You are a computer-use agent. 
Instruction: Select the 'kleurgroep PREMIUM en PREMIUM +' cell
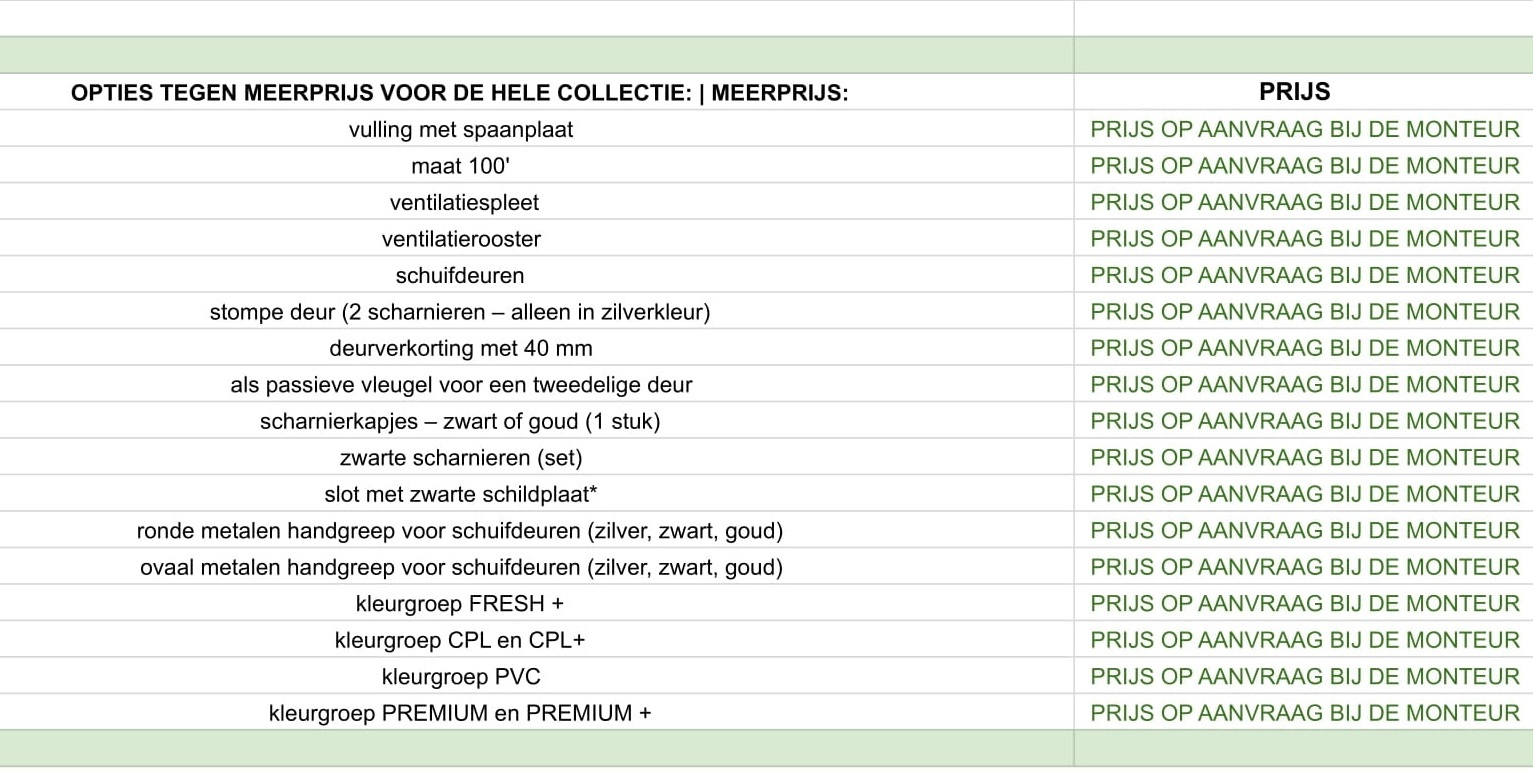coord(460,713)
